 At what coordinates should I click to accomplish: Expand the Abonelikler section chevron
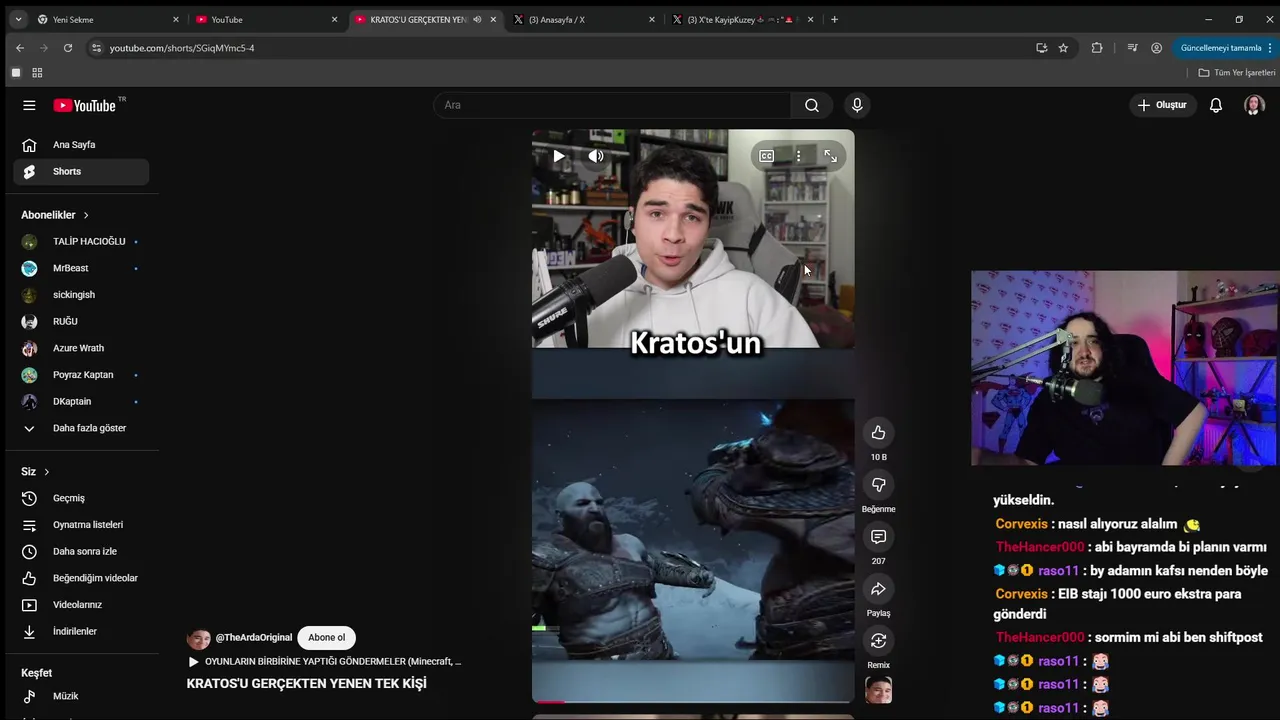pos(86,215)
